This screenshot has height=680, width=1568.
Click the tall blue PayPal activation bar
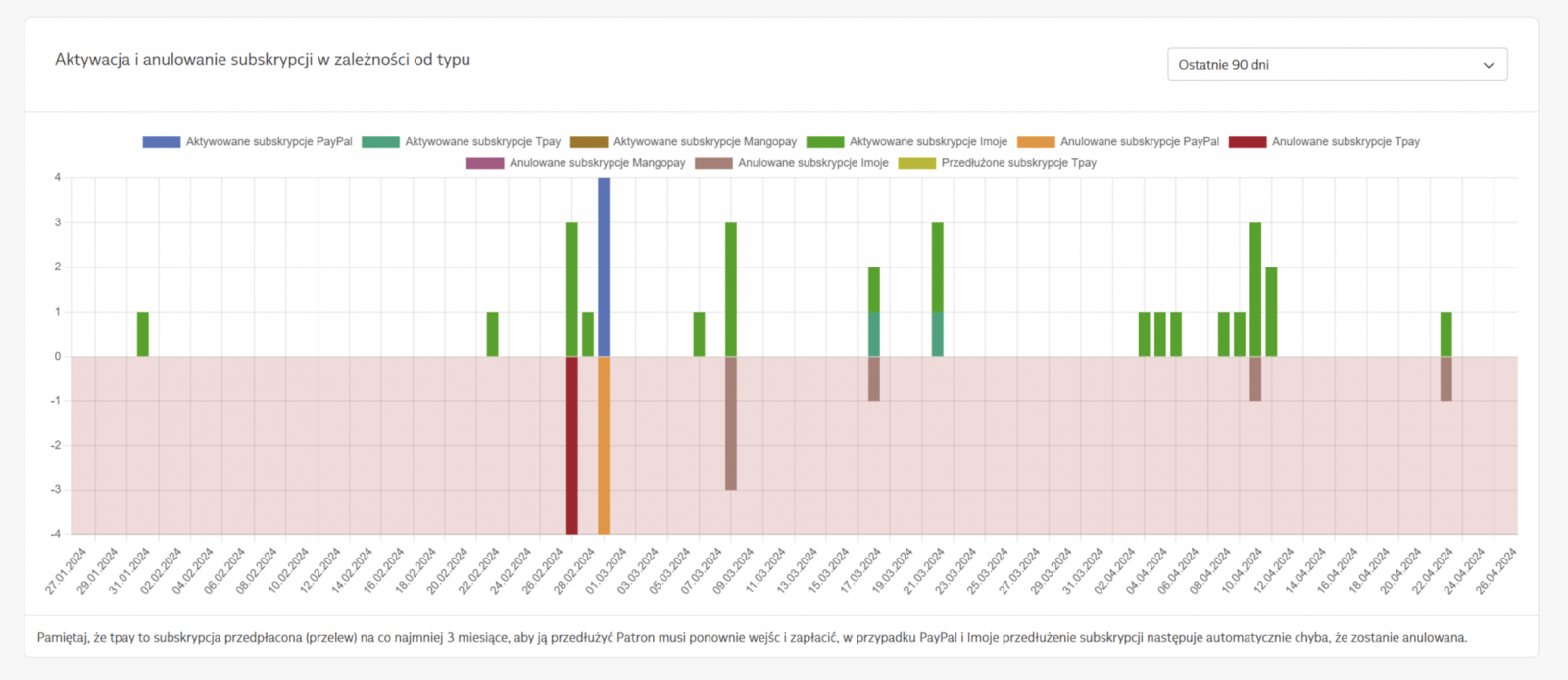tap(604, 267)
